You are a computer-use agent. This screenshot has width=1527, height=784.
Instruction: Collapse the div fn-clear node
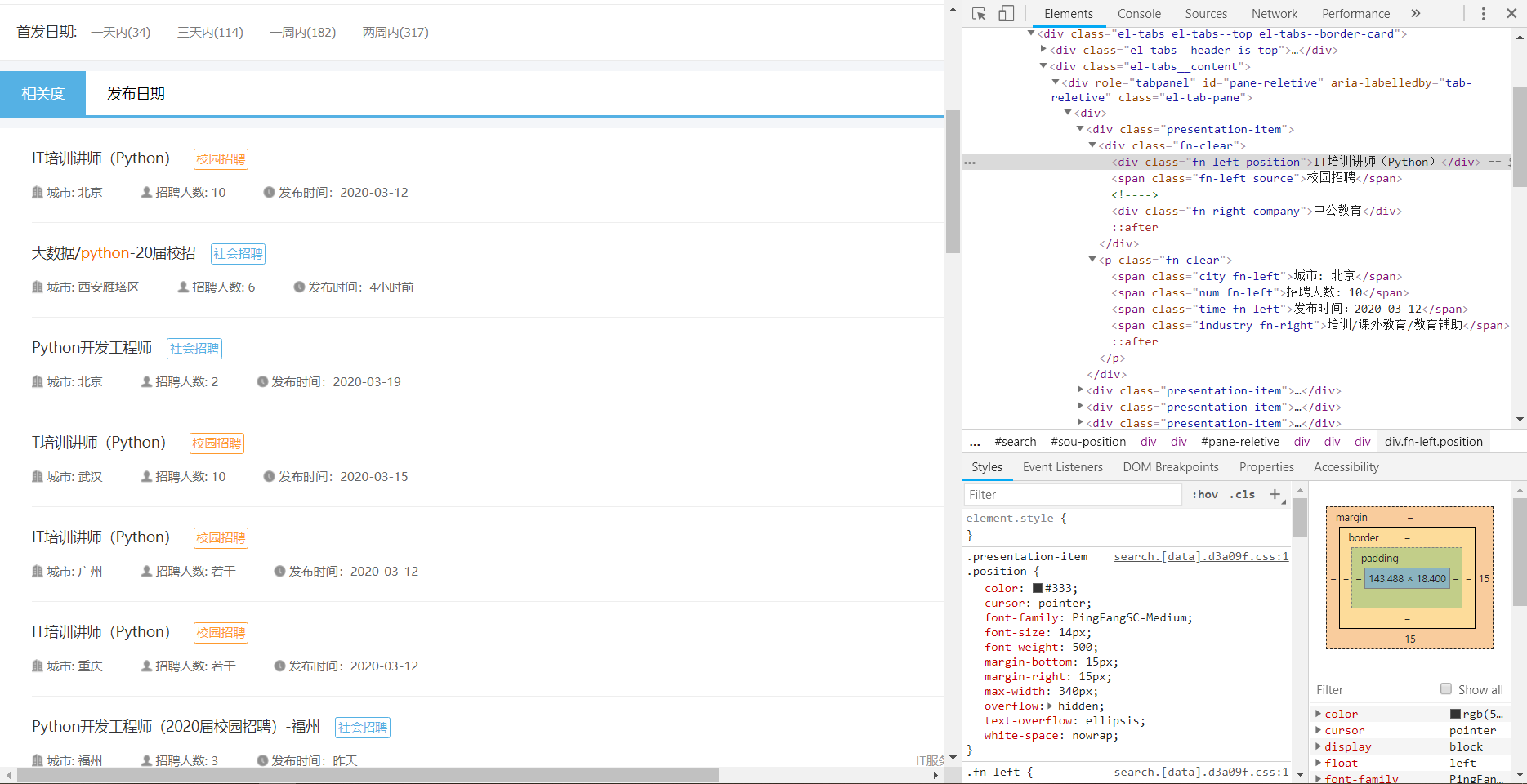pos(1092,145)
